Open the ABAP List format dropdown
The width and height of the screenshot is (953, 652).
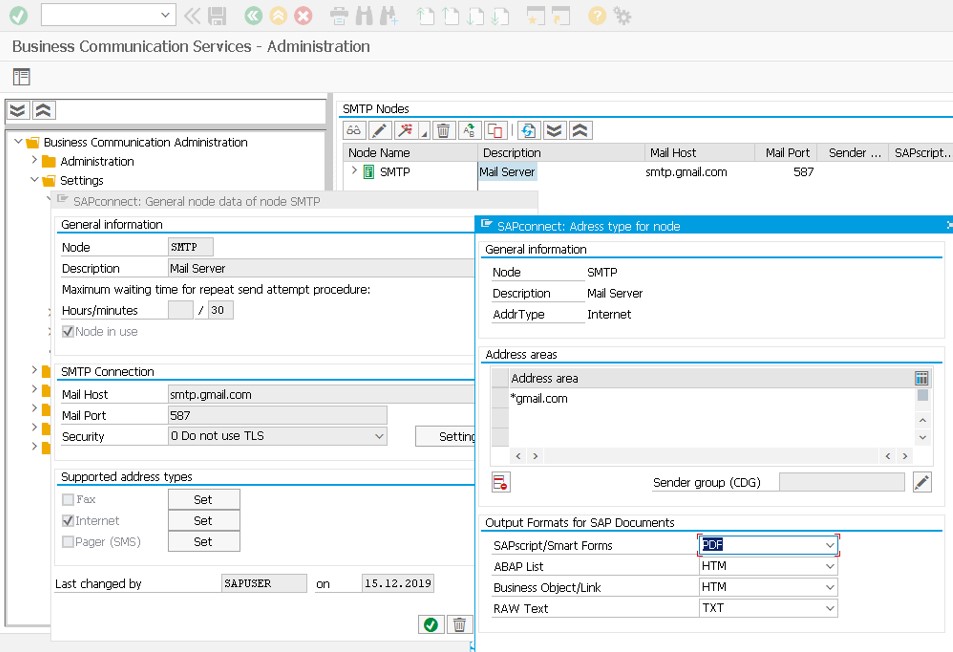(x=830, y=566)
